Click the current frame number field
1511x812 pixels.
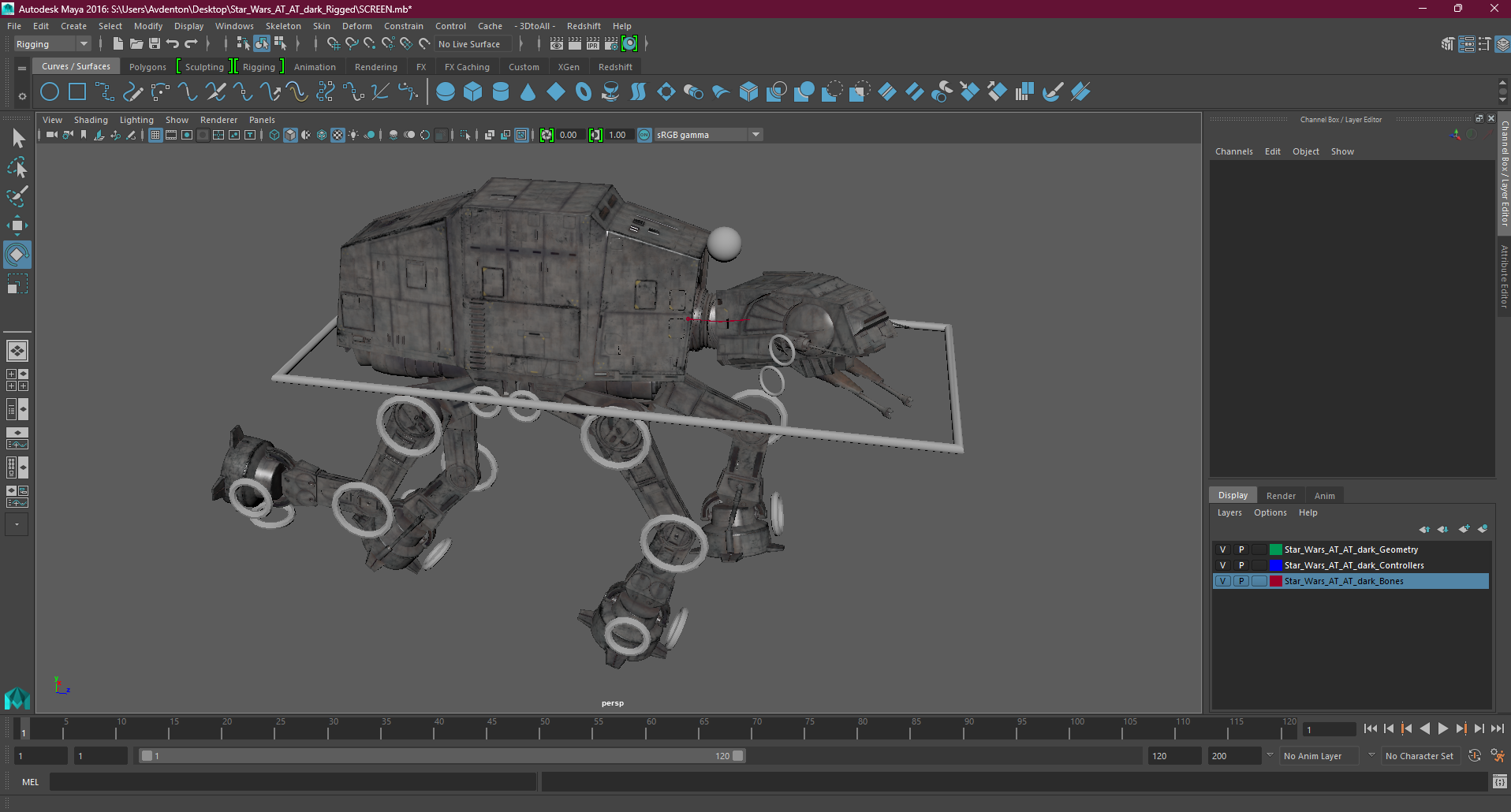click(1329, 729)
